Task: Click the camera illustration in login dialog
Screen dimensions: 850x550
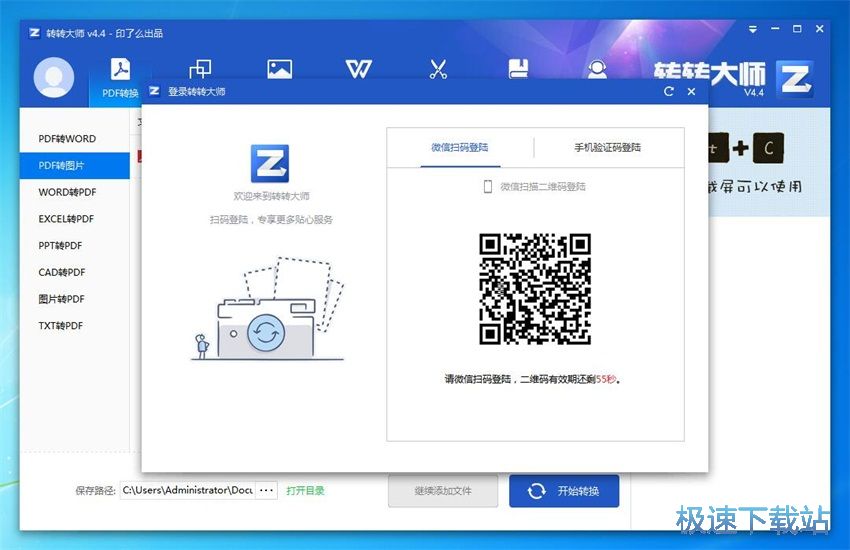Action: (x=267, y=308)
